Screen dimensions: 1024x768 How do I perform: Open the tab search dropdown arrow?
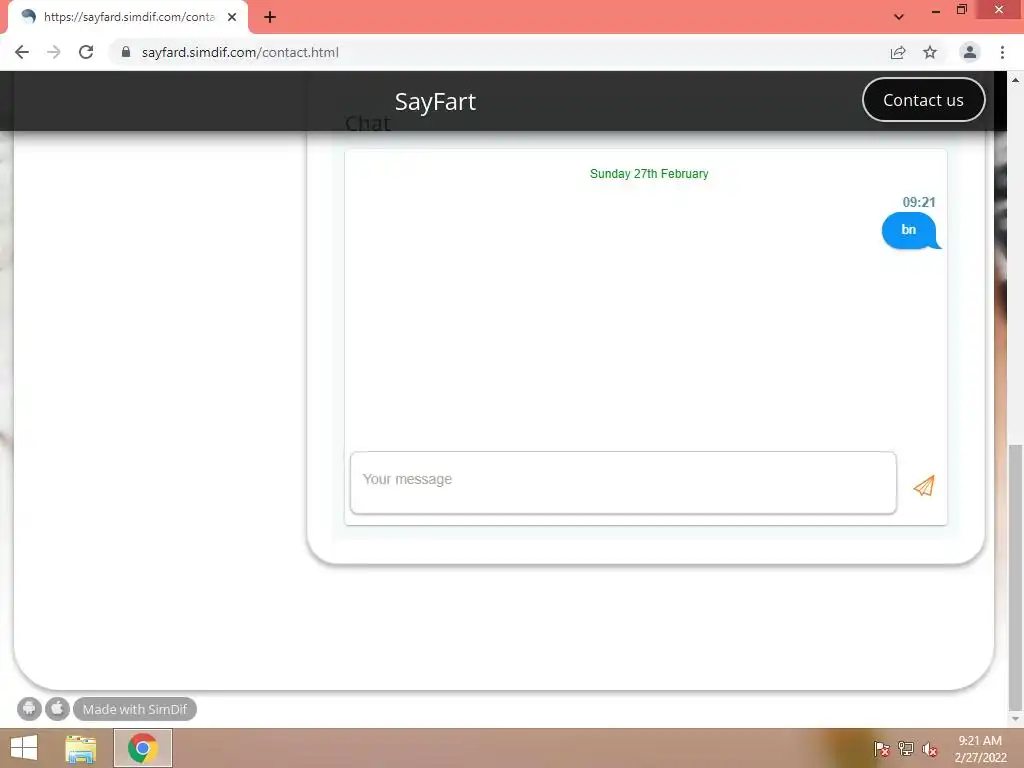[899, 17]
